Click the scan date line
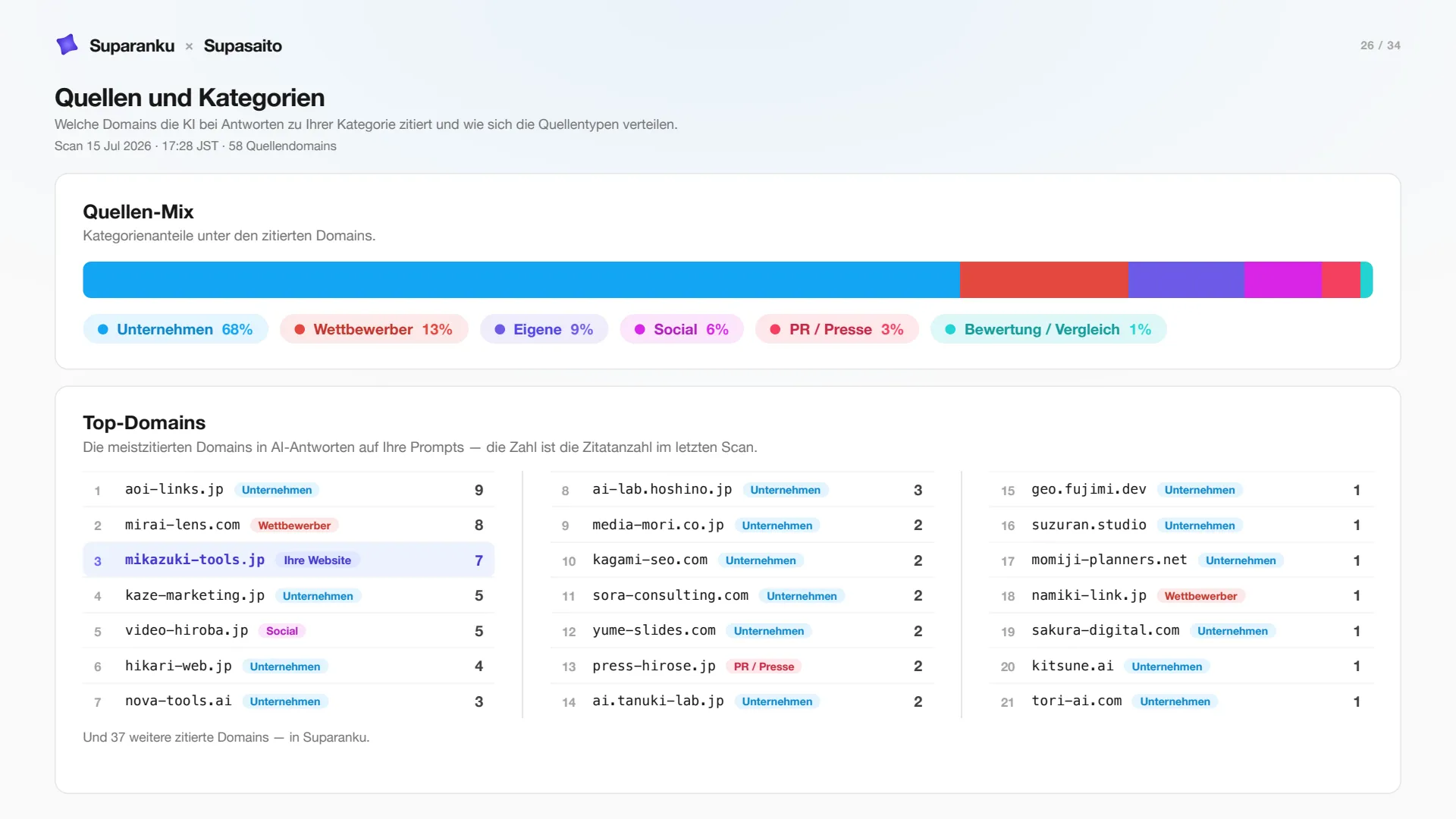The image size is (1456, 819). click(x=195, y=146)
